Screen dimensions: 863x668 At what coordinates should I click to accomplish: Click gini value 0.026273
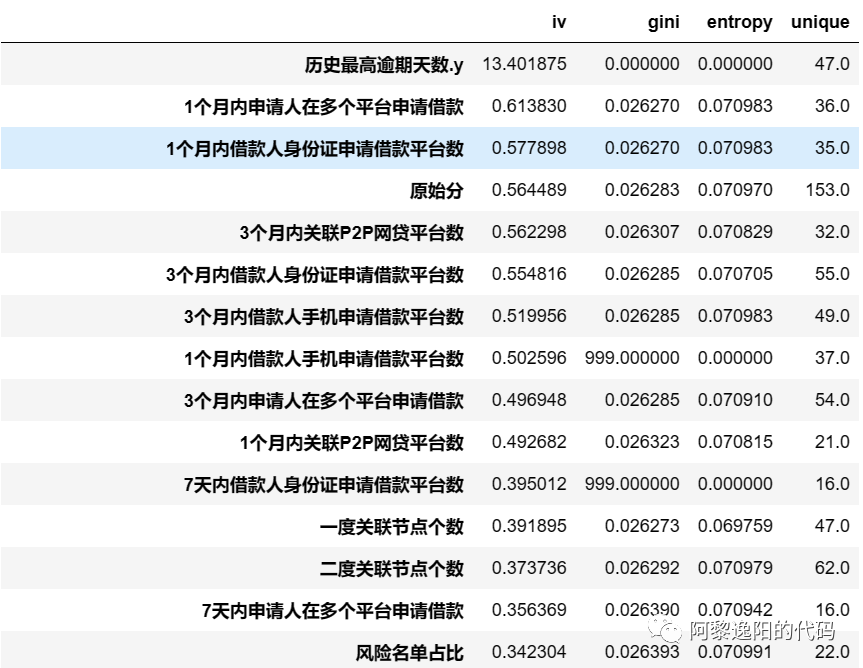pos(642,526)
